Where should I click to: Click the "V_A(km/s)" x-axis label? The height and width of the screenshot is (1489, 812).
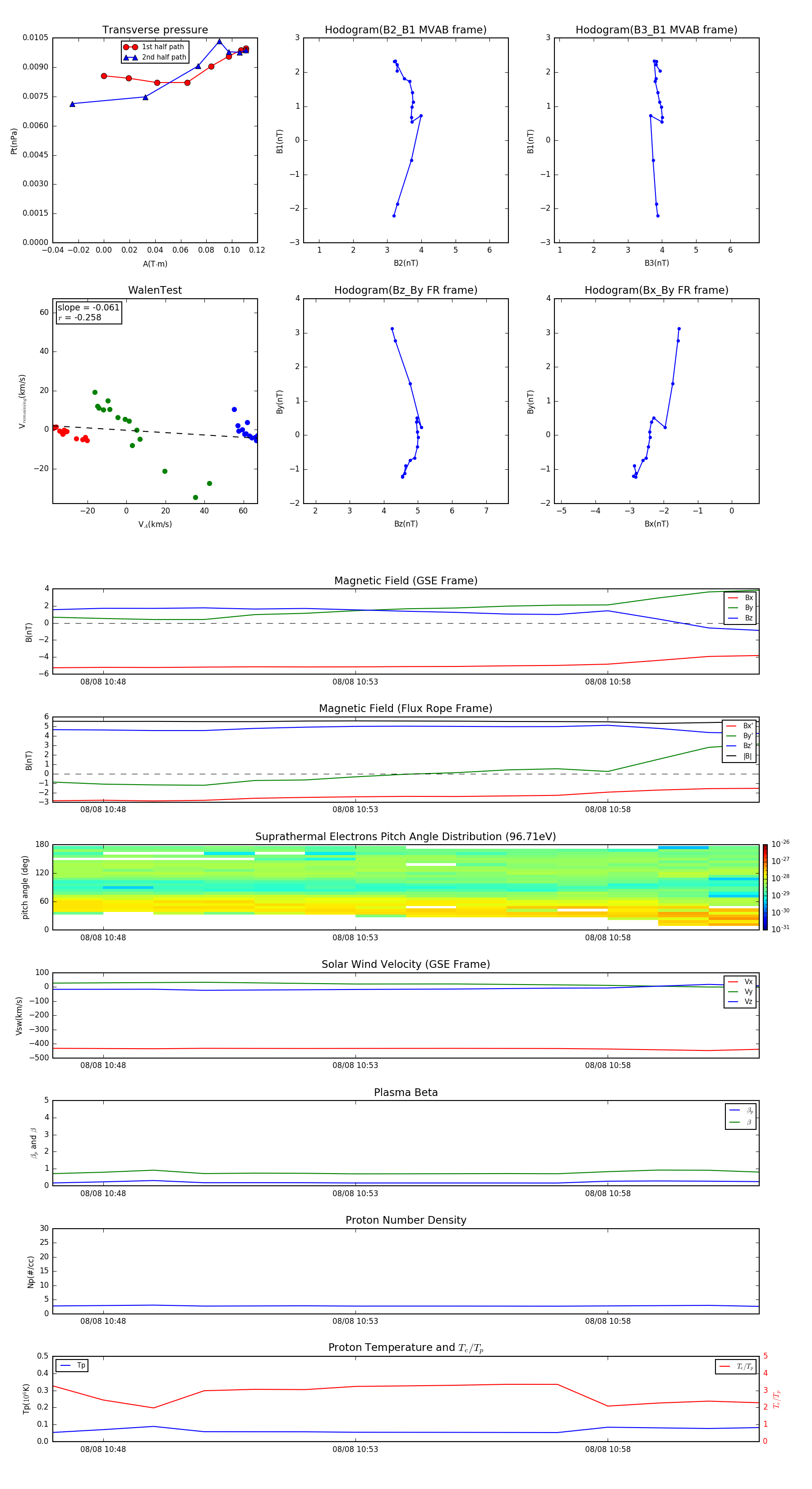click(x=155, y=525)
